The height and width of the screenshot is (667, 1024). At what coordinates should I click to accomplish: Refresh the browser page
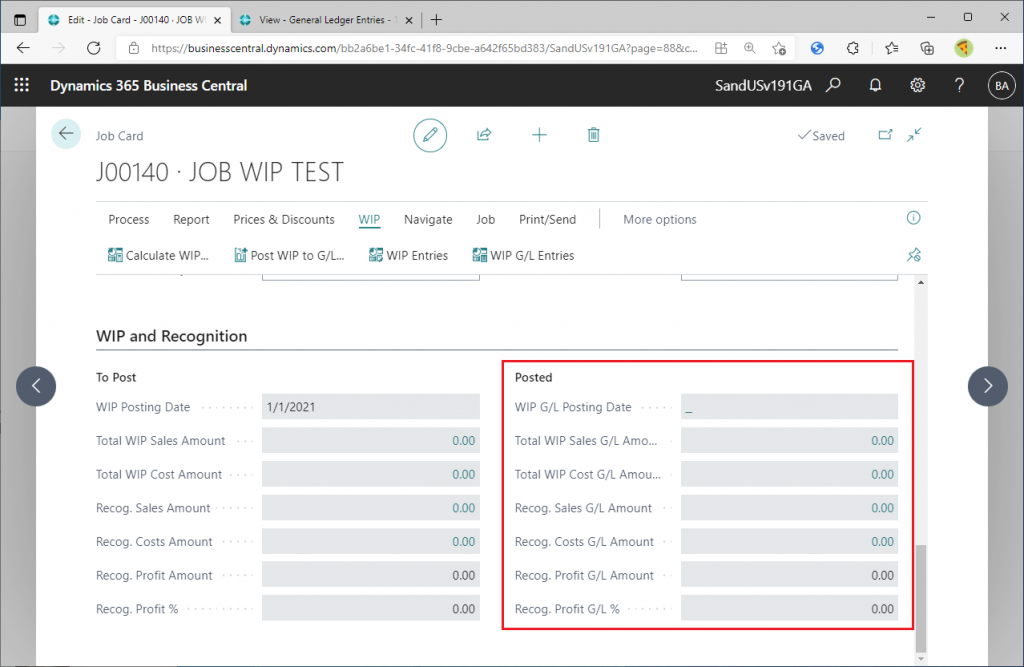[x=94, y=48]
